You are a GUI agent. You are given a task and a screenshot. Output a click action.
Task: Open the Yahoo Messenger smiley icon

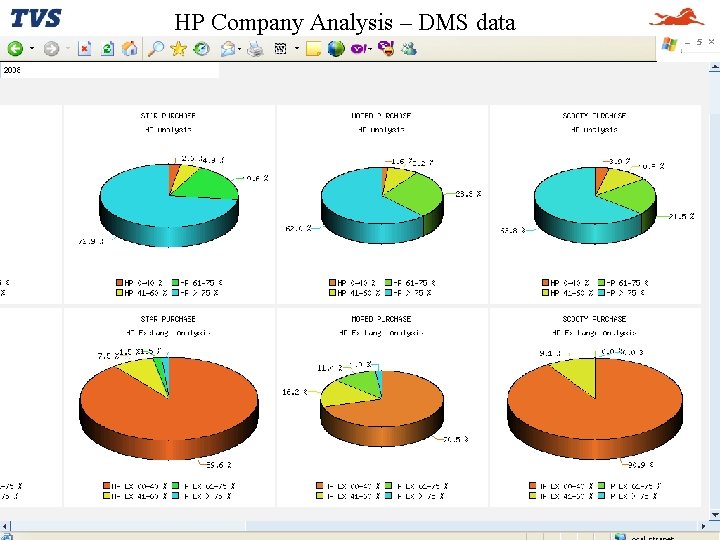point(386,48)
